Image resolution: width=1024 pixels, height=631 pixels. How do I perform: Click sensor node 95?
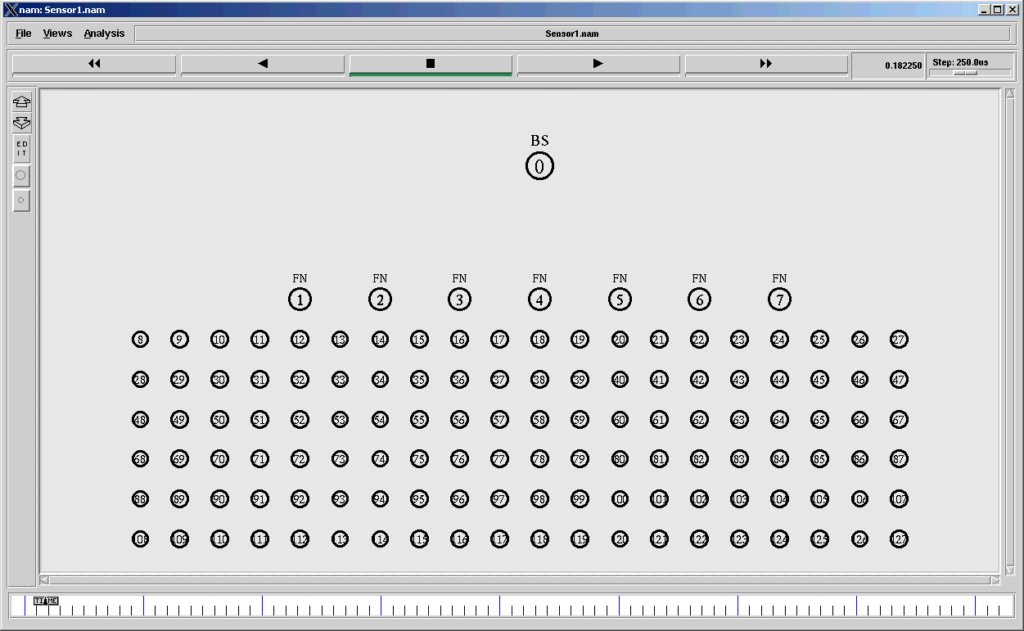coord(419,499)
